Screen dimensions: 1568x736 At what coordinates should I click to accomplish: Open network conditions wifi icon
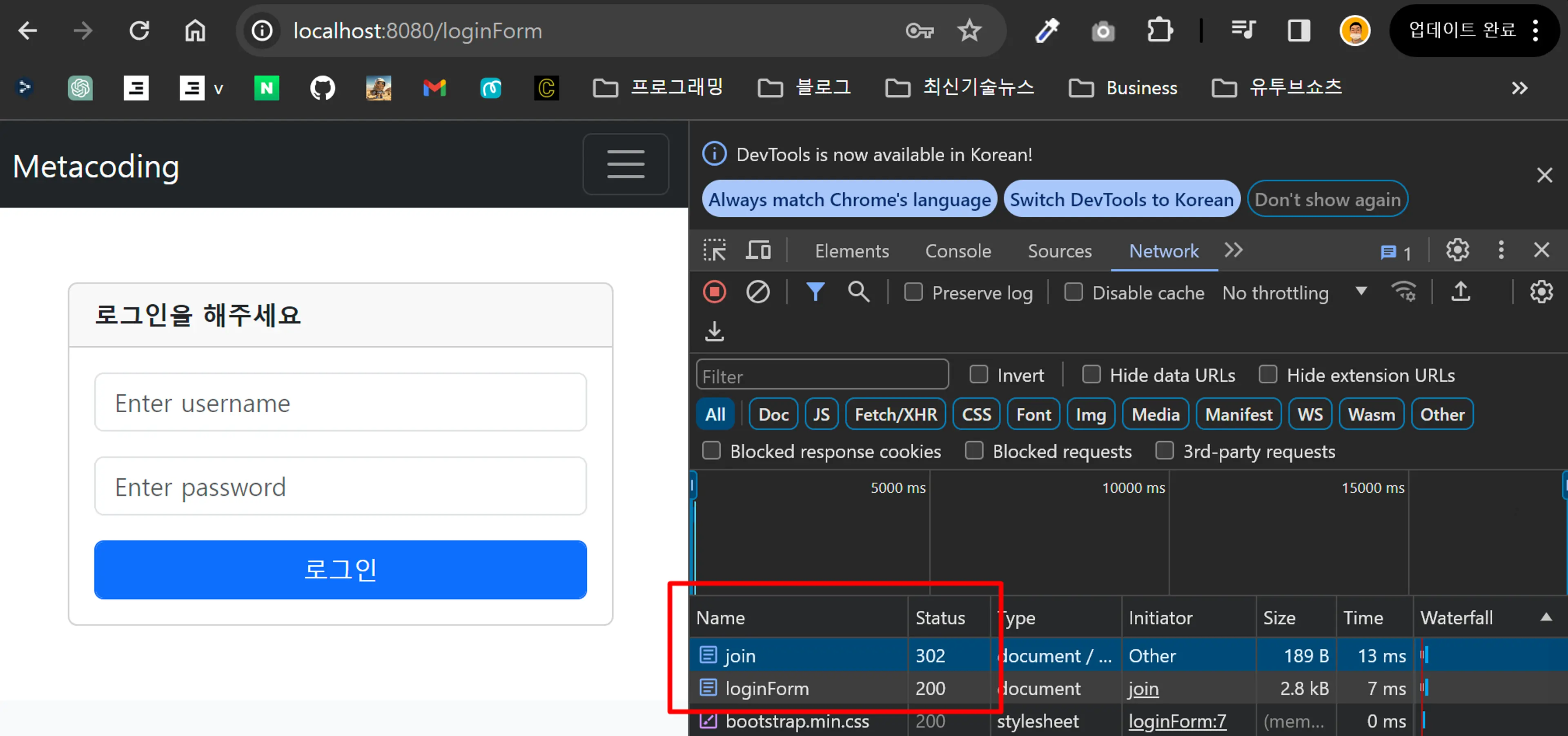pyautogui.click(x=1404, y=292)
